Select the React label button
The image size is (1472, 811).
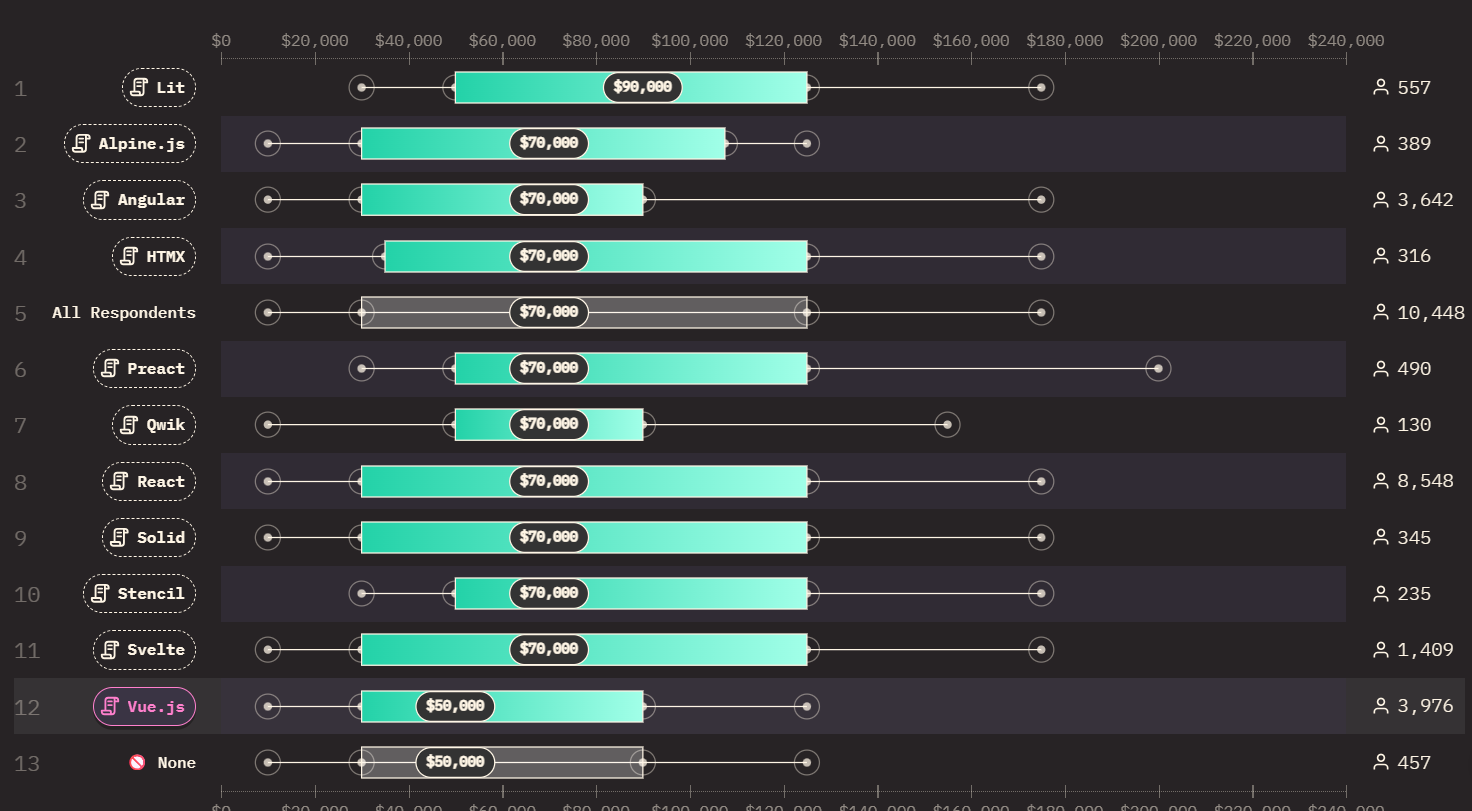149,481
